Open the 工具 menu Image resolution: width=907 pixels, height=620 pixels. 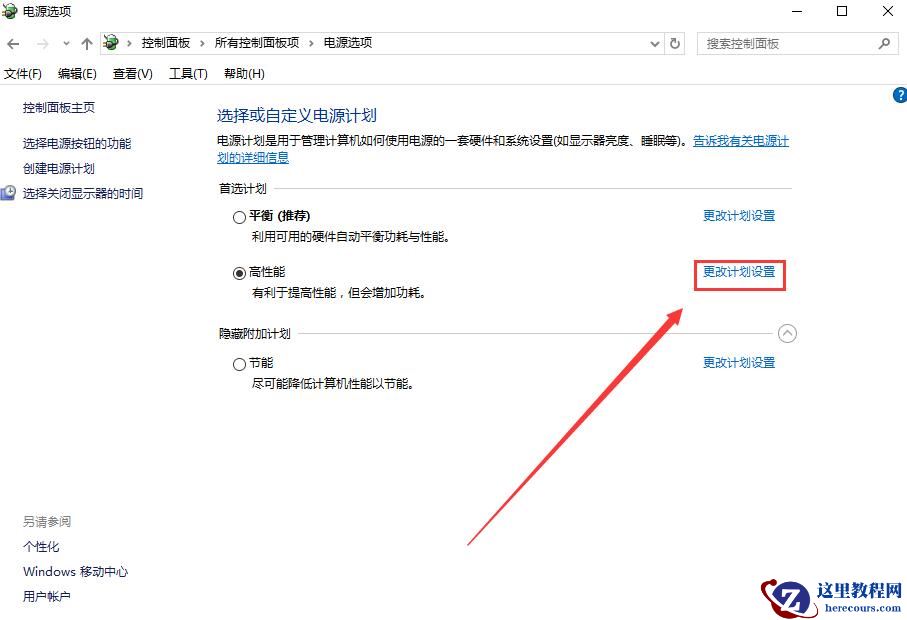[x=187, y=73]
